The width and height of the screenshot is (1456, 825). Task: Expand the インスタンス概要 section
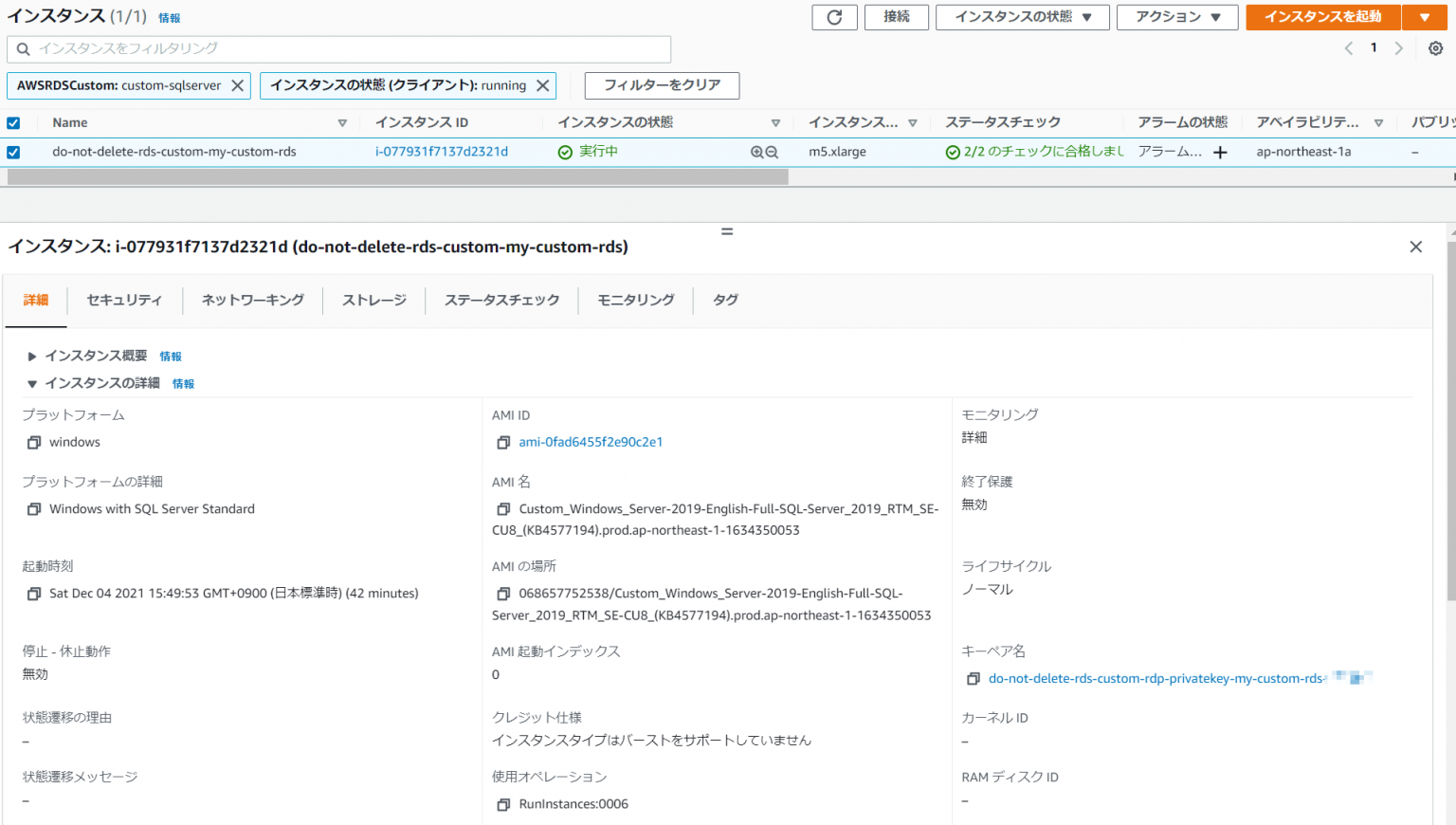tap(32, 356)
